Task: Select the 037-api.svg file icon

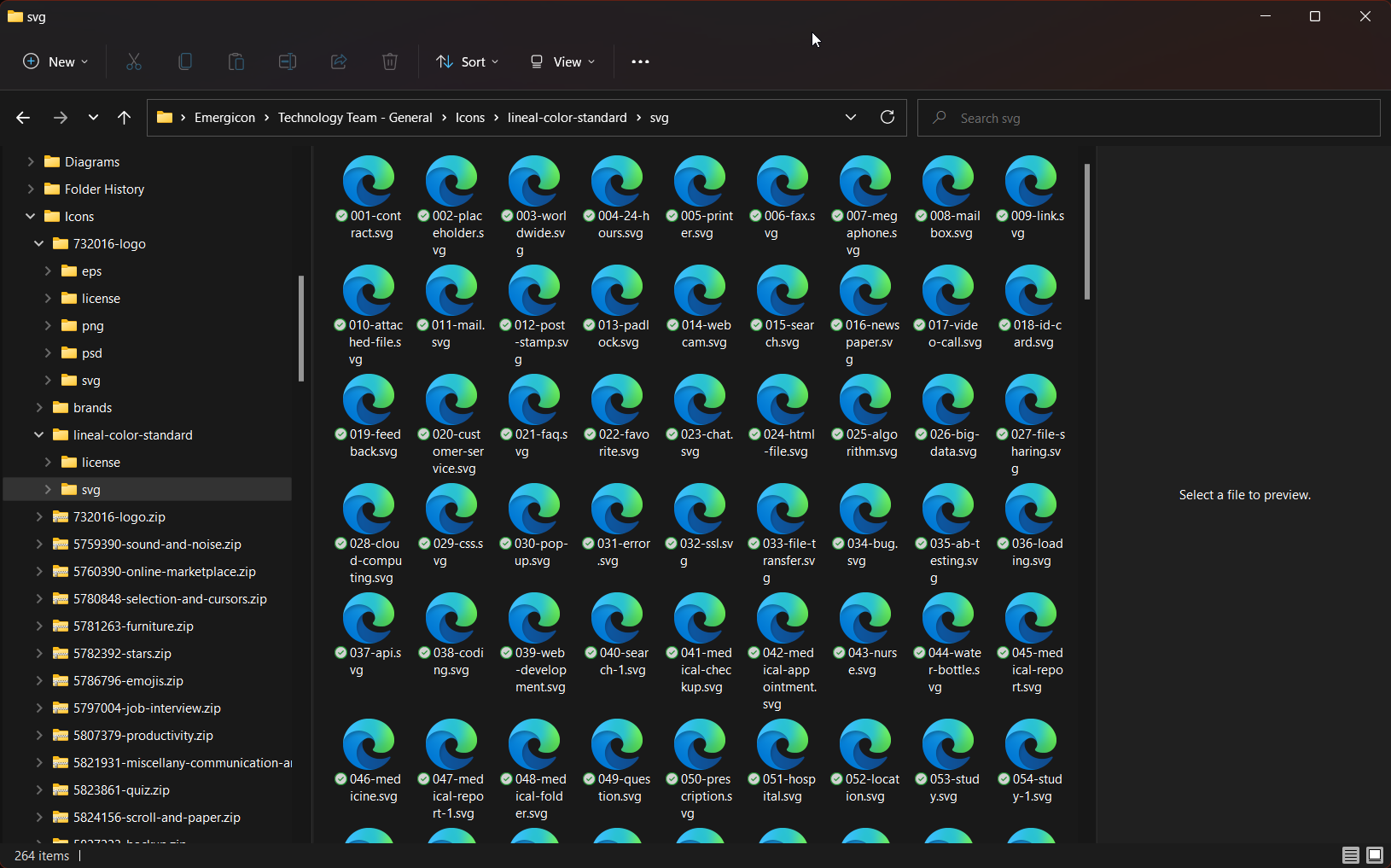Action: [369, 618]
